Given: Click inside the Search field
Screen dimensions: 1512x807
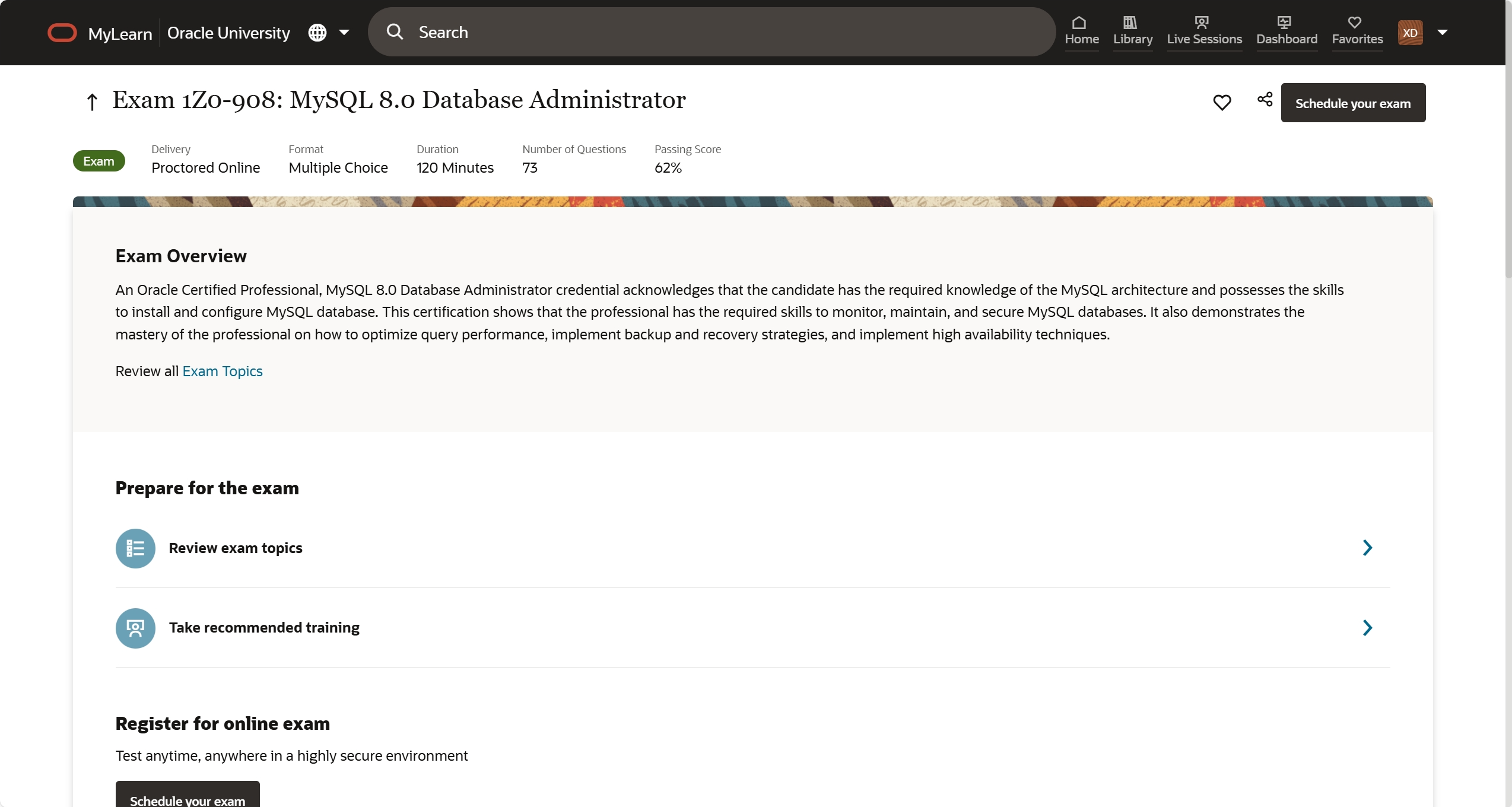Looking at the screenshot, I should coord(712,32).
